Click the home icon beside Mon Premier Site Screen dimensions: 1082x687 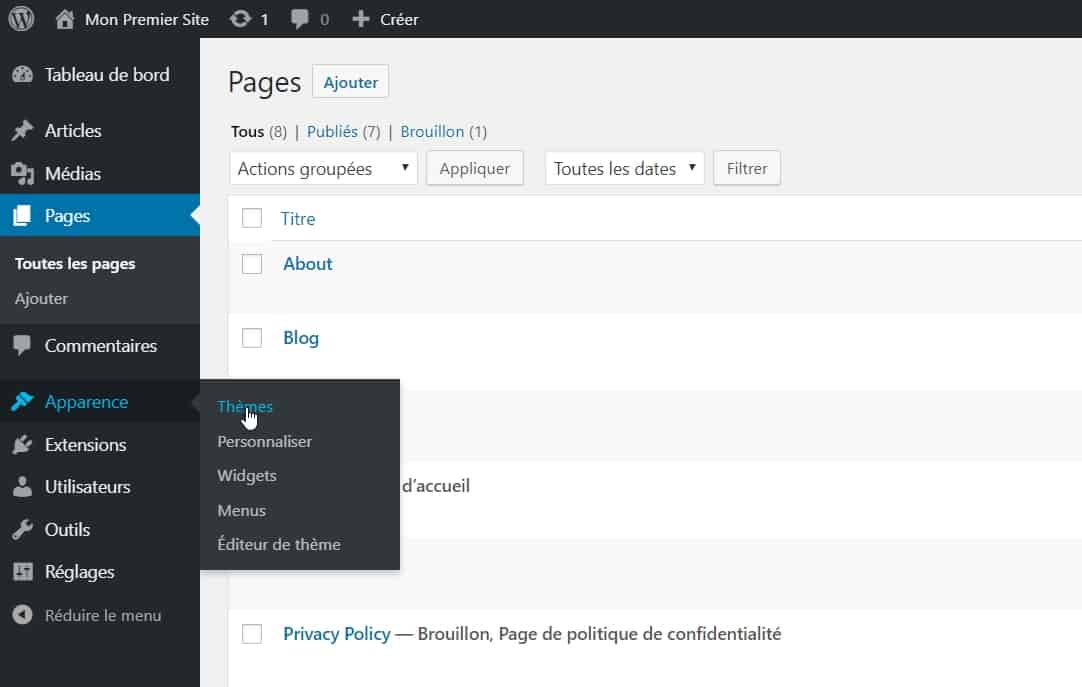[x=65, y=19]
